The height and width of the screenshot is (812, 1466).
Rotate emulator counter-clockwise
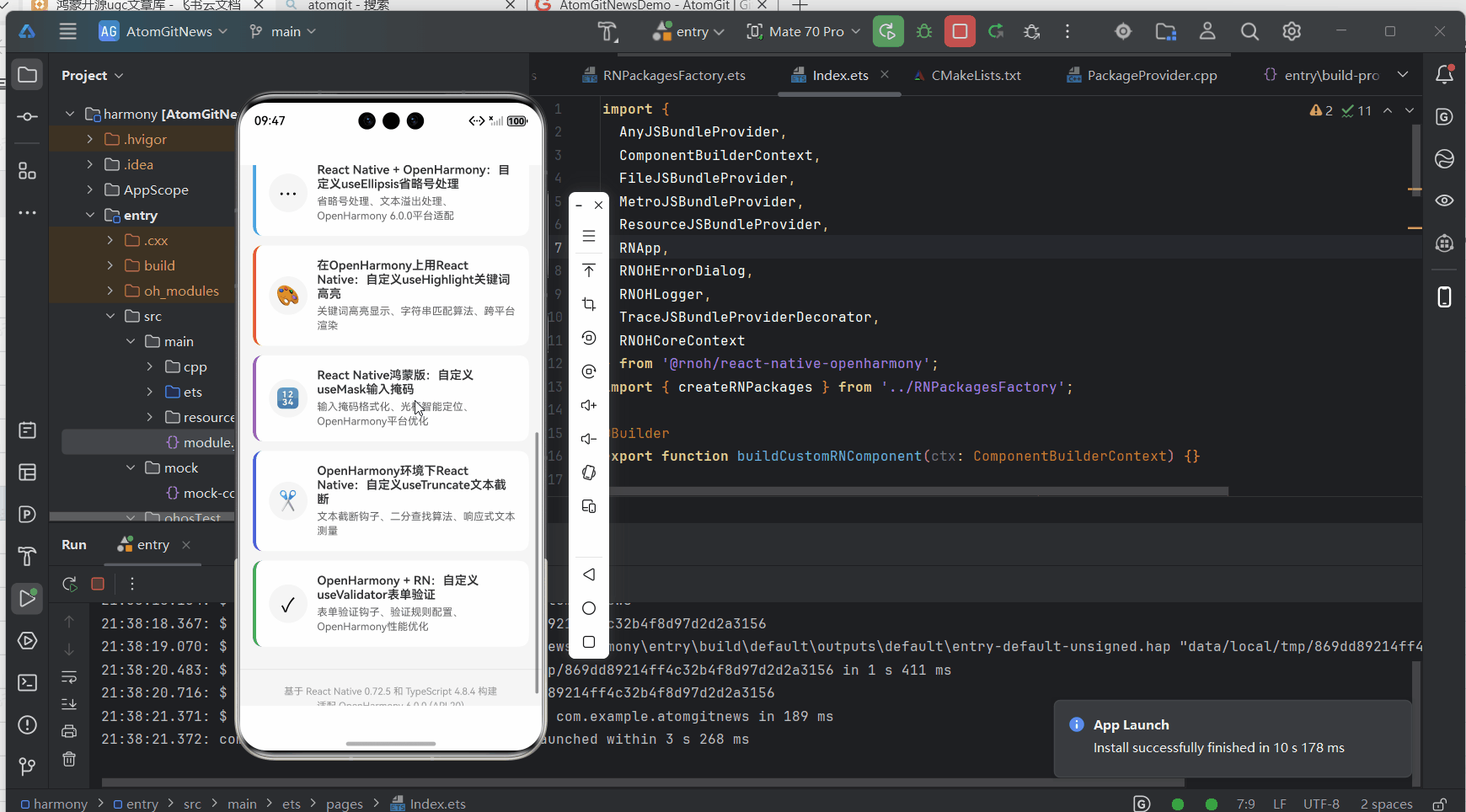point(589,338)
